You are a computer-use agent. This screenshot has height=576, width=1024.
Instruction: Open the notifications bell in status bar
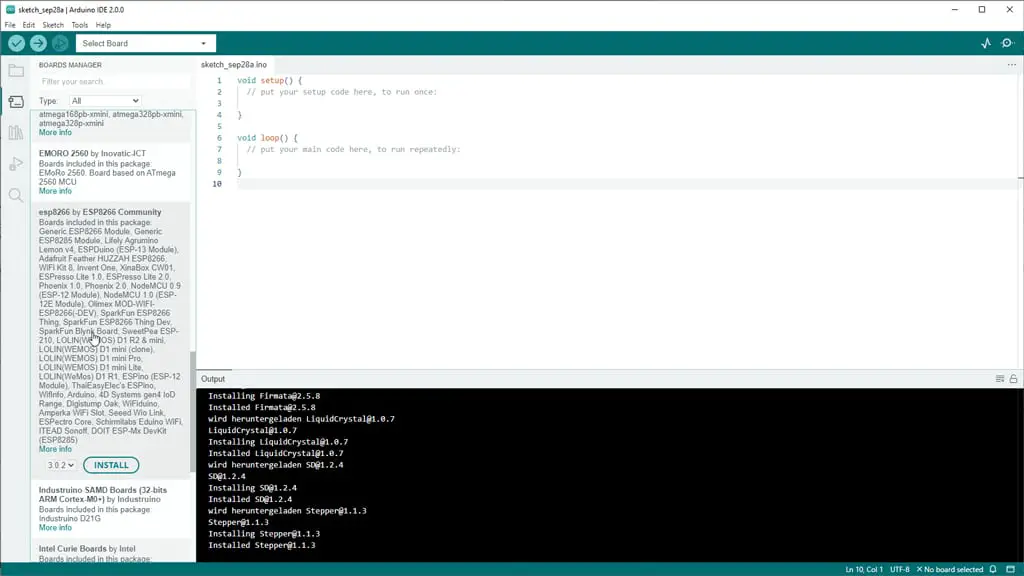[x=993, y=569]
